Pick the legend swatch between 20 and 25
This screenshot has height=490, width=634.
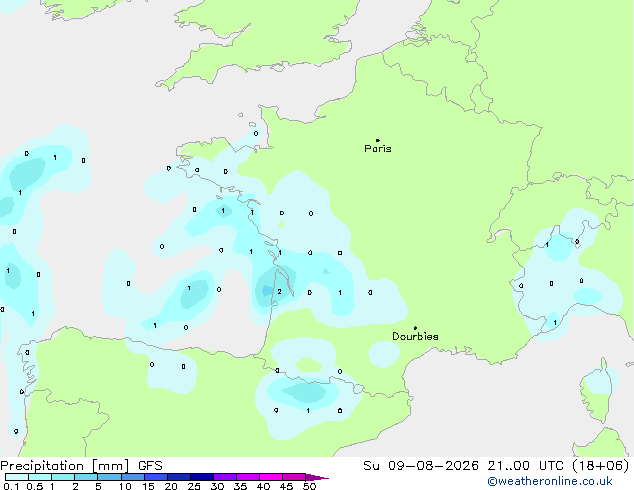tap(179, 477)
